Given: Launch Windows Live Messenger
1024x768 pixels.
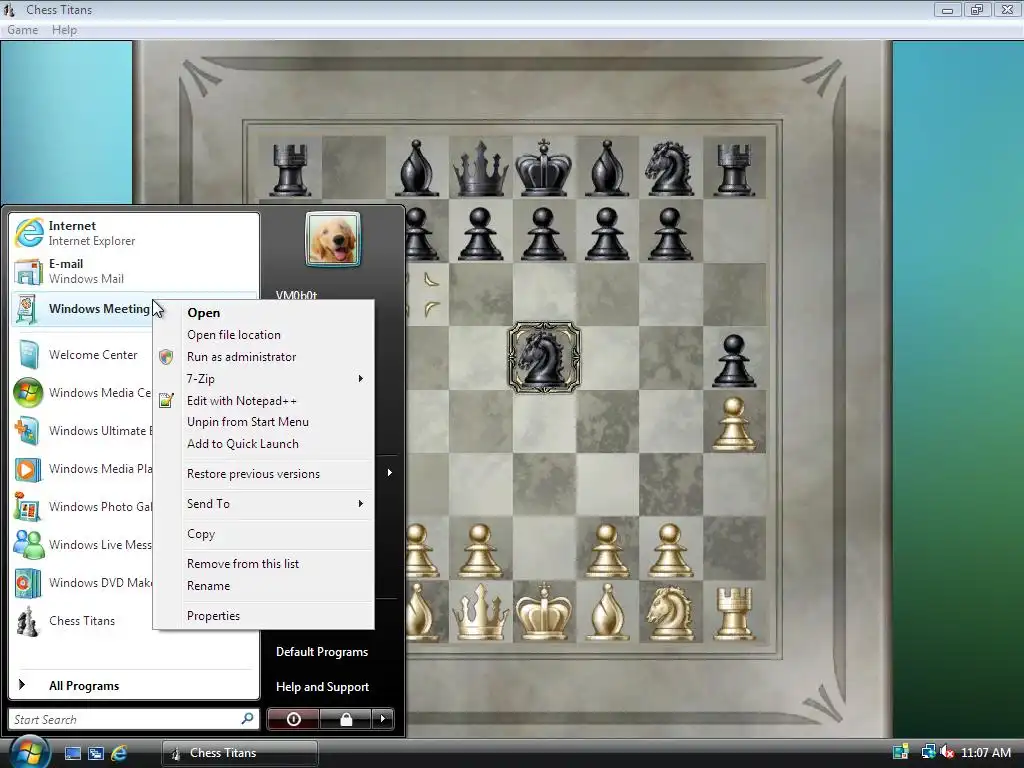Looking at the screenshot, I should (82, 544).
